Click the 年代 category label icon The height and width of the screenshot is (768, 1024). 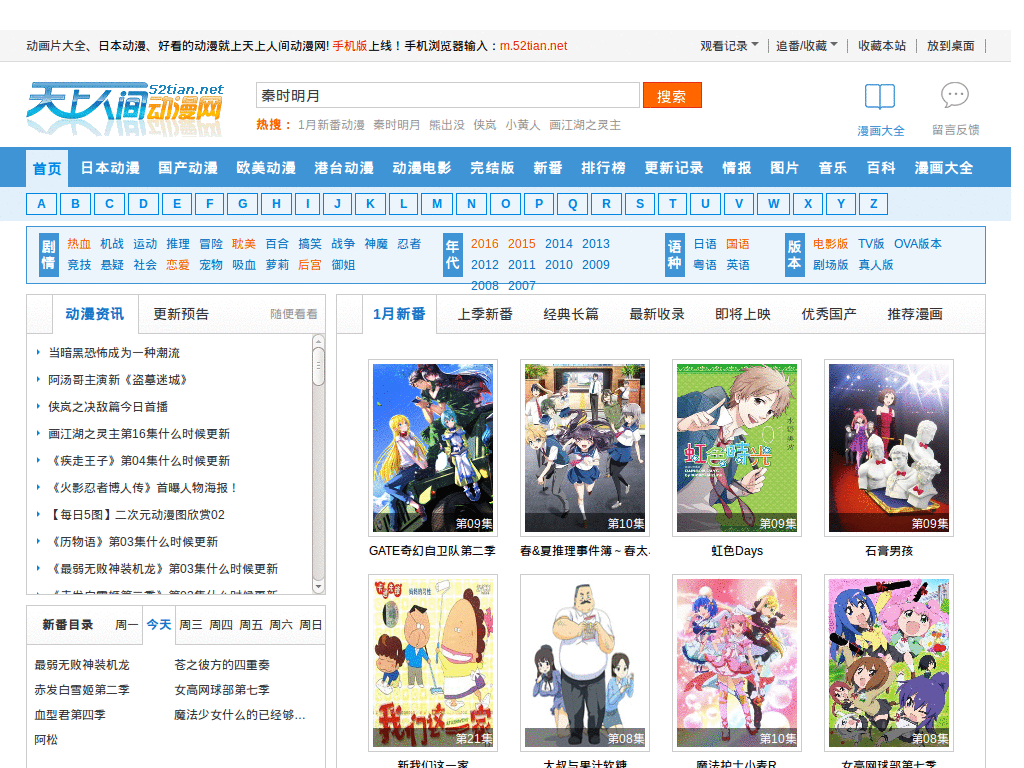pos(453,255)
